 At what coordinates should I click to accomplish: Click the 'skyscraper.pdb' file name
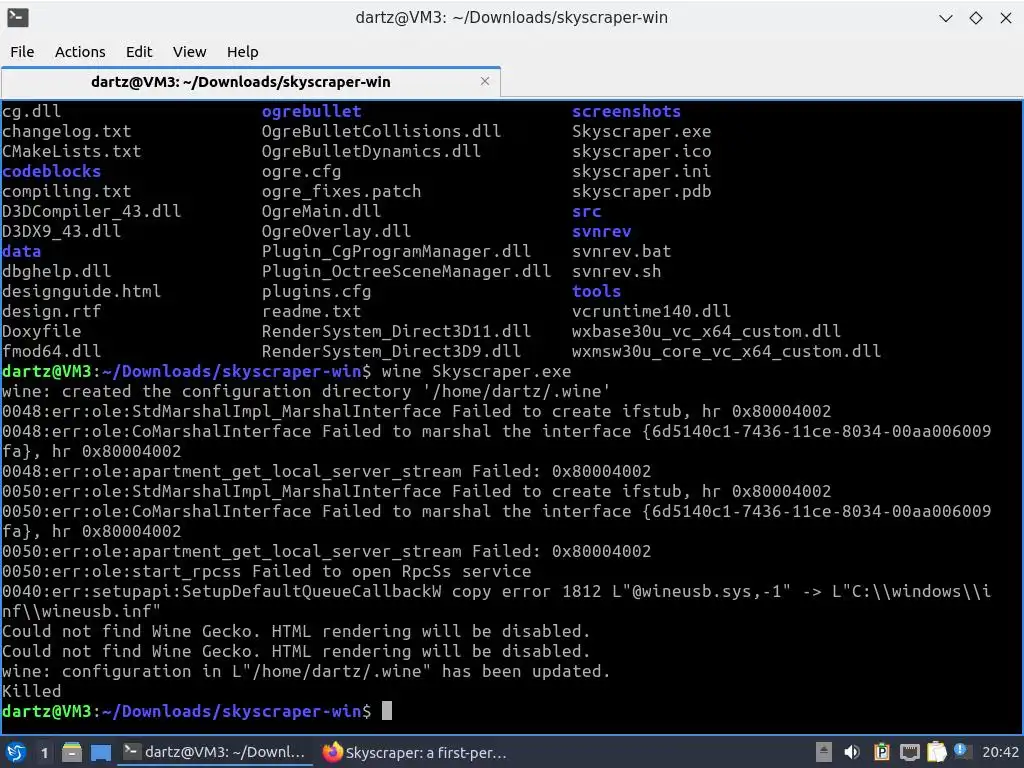(x=641, y=191)
